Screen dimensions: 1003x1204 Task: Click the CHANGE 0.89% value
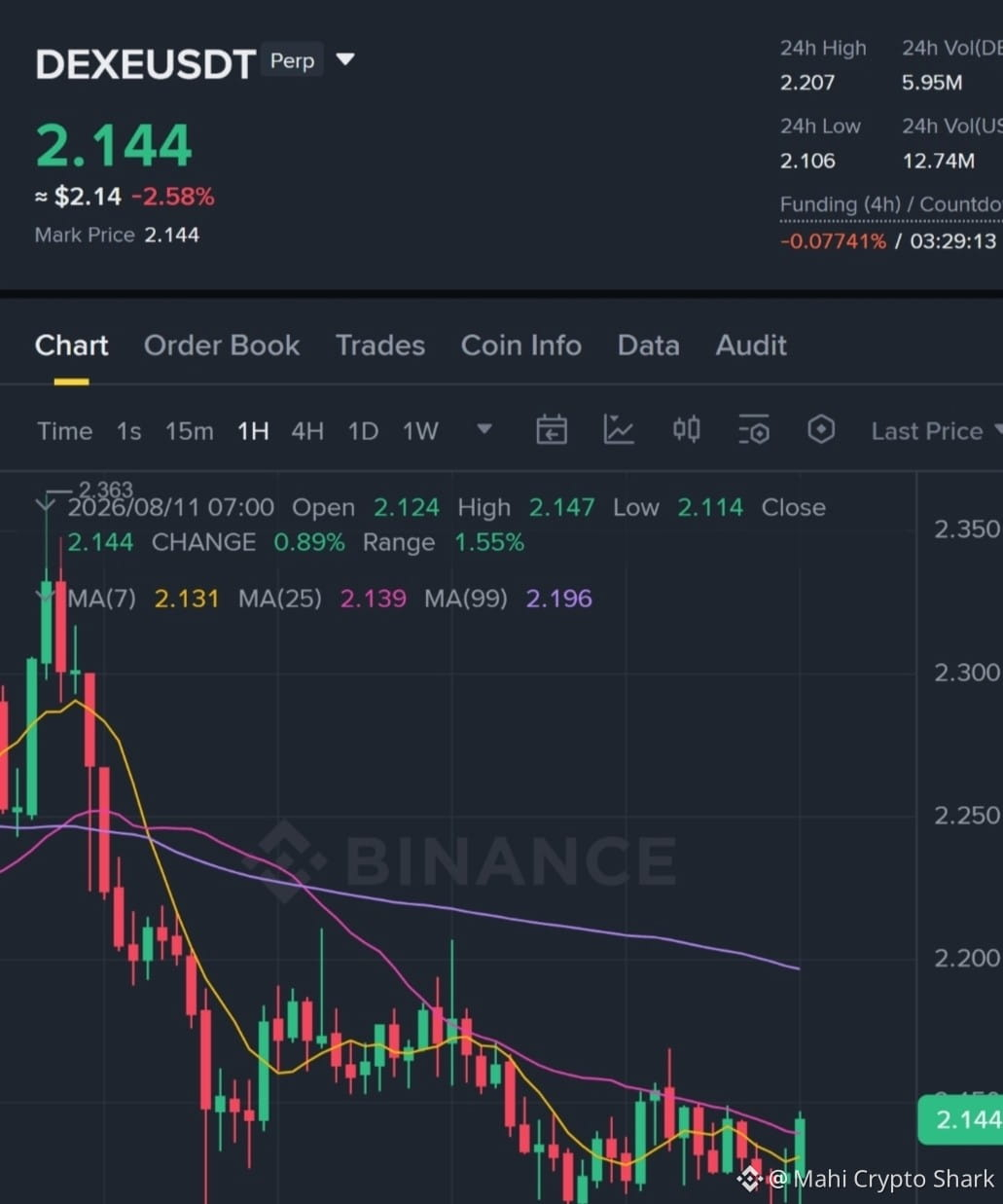coord(309,542)
